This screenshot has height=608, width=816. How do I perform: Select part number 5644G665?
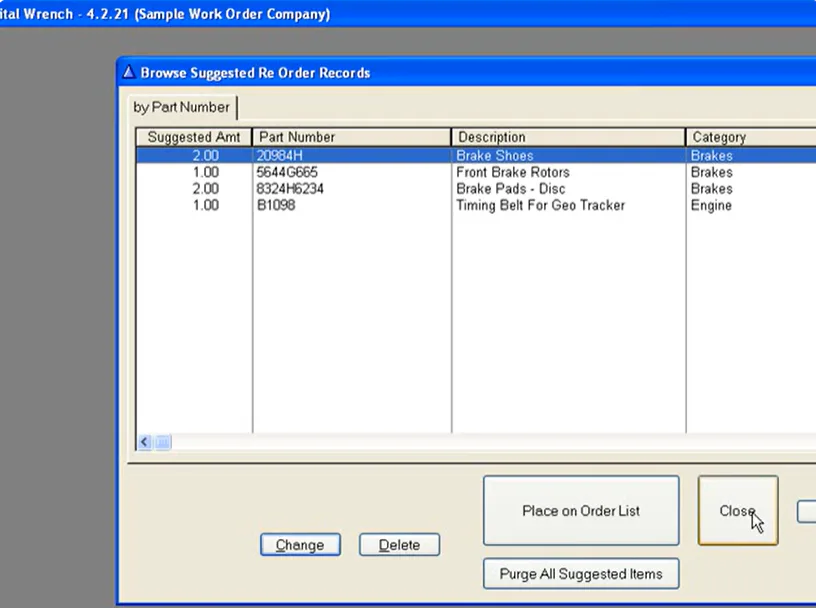pos(287,172)
